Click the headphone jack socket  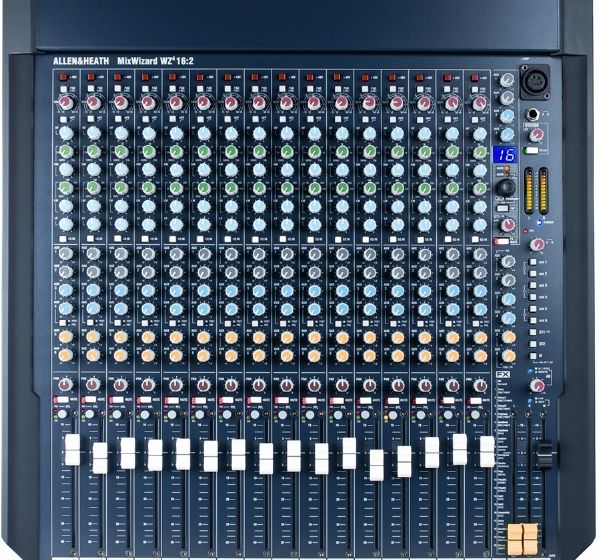(533, 114)
